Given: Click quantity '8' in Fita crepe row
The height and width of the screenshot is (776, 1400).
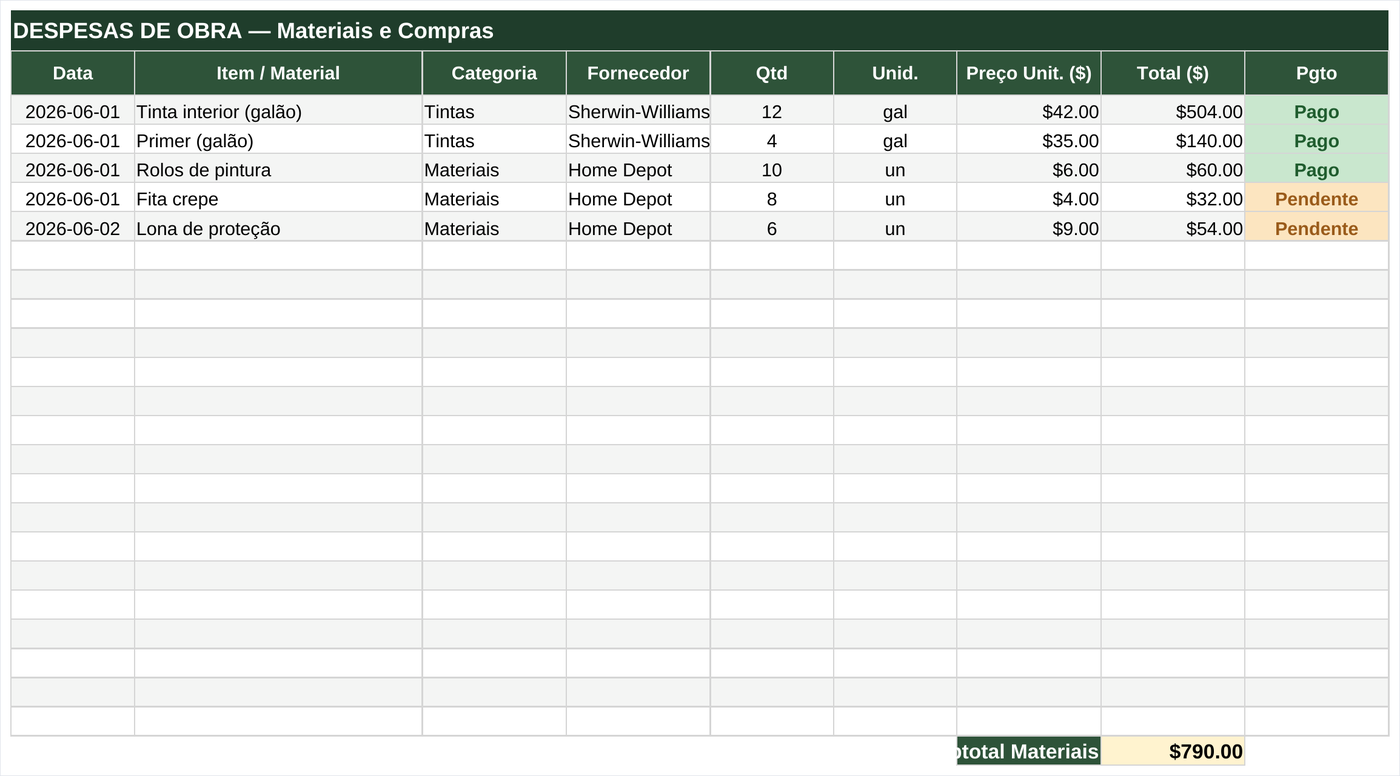Looking at the screenshot, I should pyautogui.click(x=772, y=198).
